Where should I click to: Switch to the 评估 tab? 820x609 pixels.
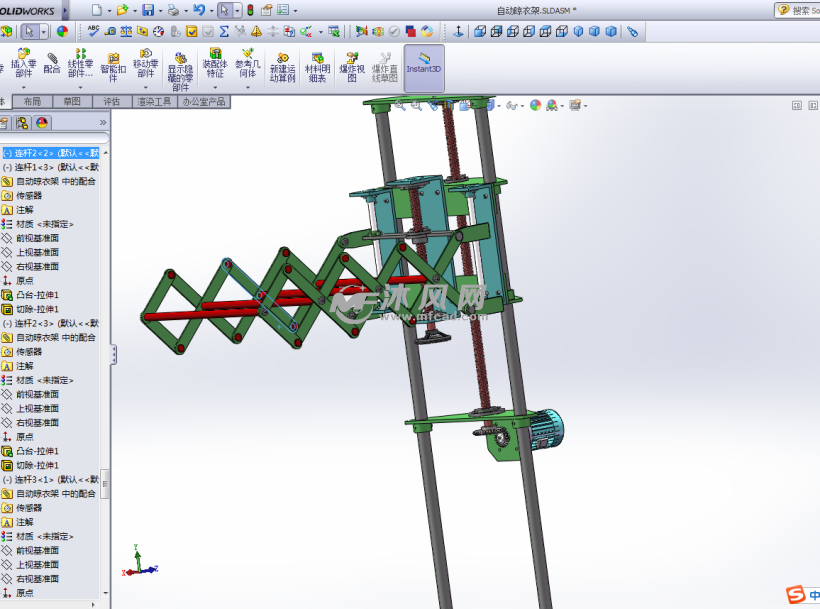point(111,102)
